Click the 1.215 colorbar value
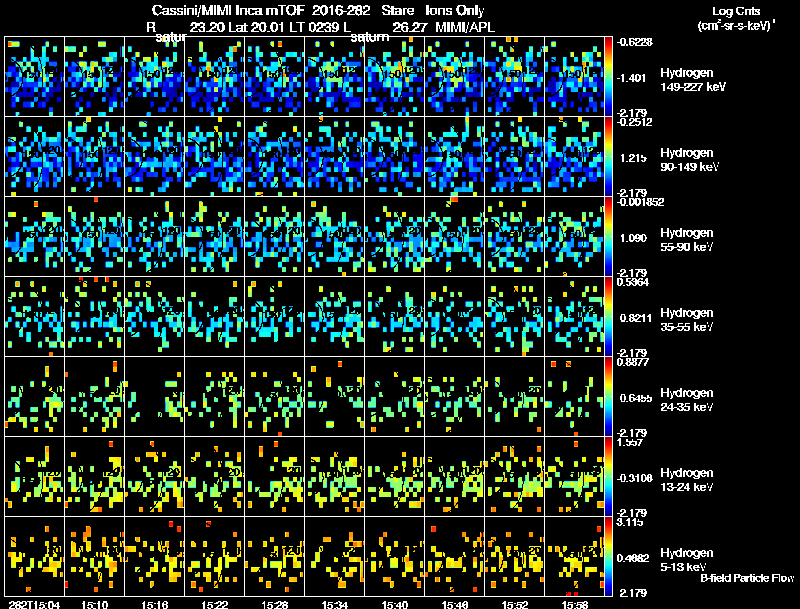 (633, 158)
